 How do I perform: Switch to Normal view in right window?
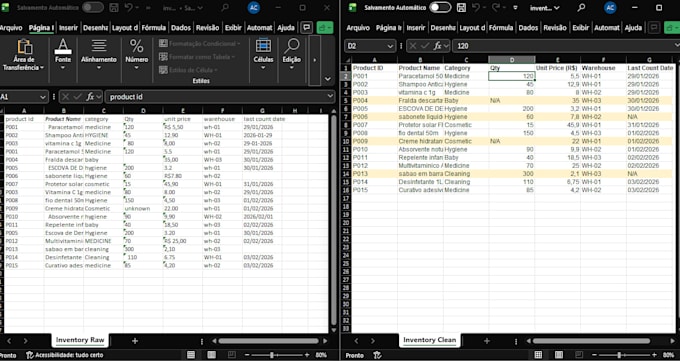click(x=538, y=355)
